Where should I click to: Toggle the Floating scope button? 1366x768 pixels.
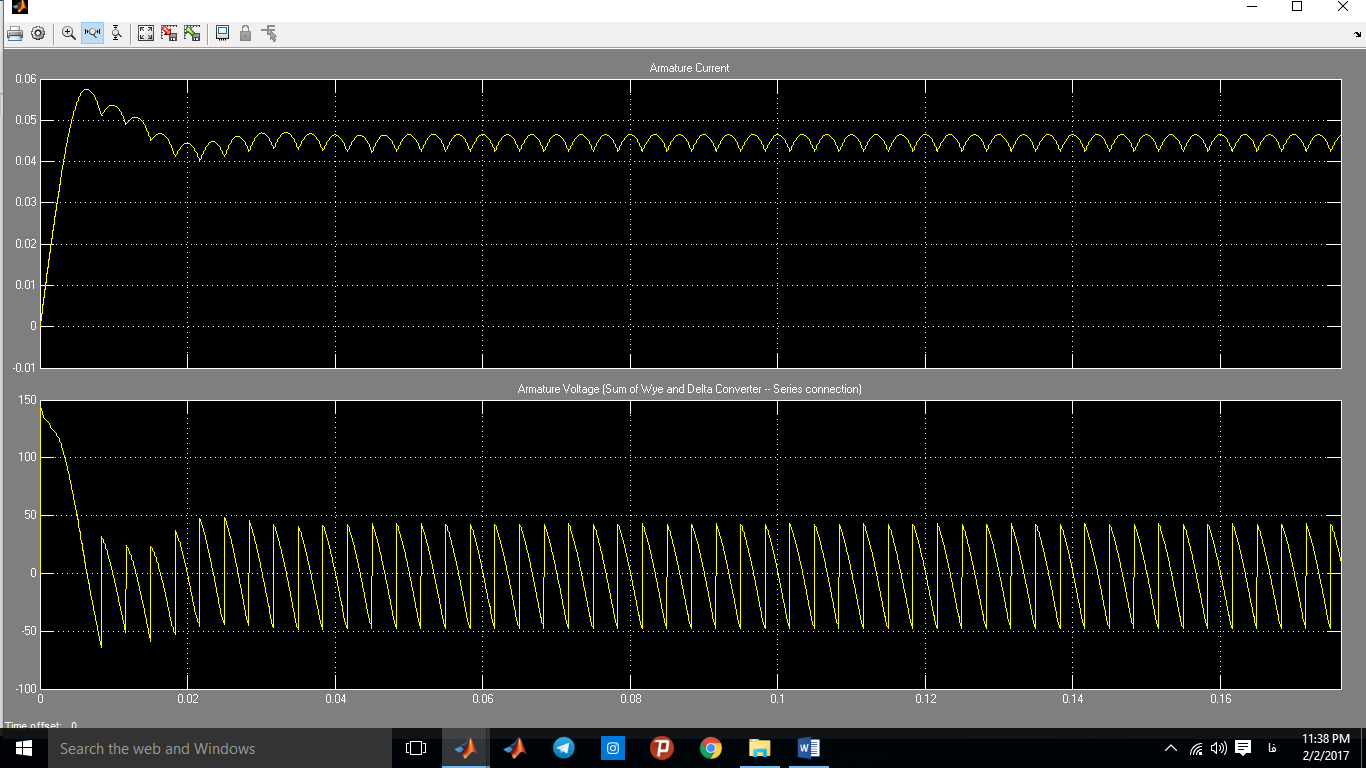tap(222, 33)
